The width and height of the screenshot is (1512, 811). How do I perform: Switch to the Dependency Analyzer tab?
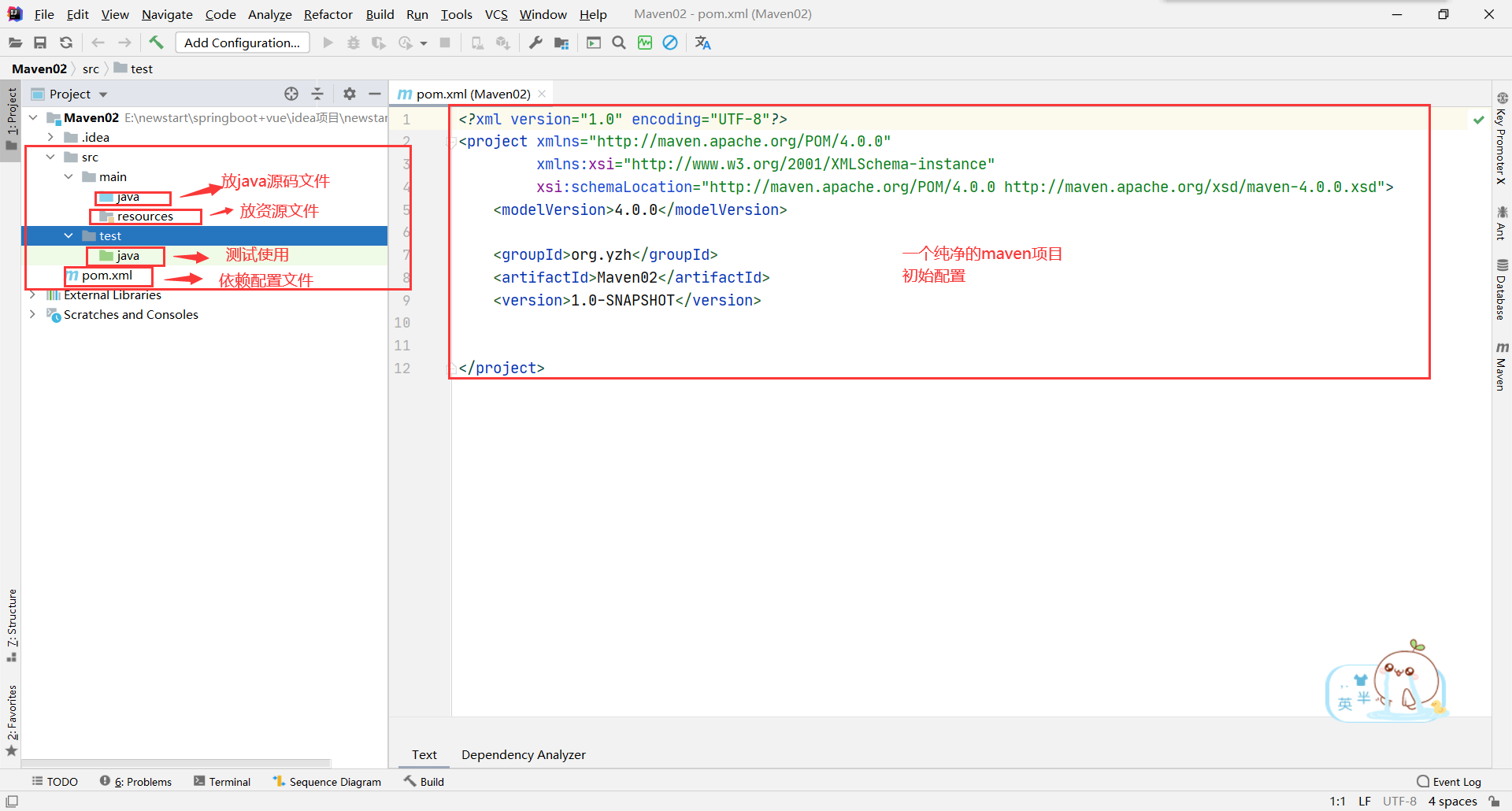523,754
